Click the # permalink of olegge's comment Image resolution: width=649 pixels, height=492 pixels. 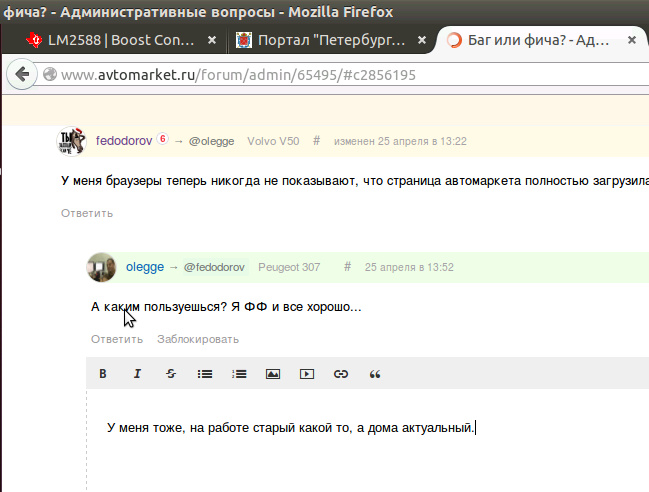(x=348, y=267)
